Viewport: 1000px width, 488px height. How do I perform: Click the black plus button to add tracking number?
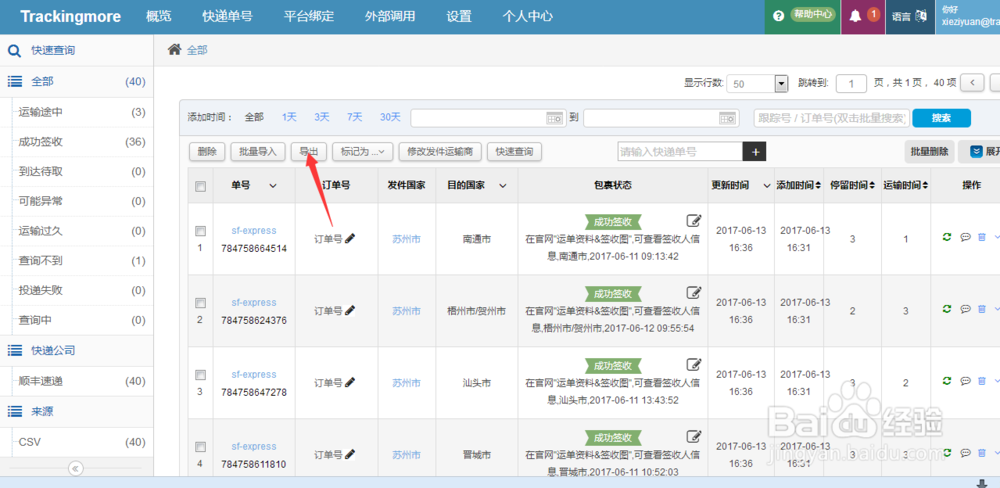coord(754,152)
